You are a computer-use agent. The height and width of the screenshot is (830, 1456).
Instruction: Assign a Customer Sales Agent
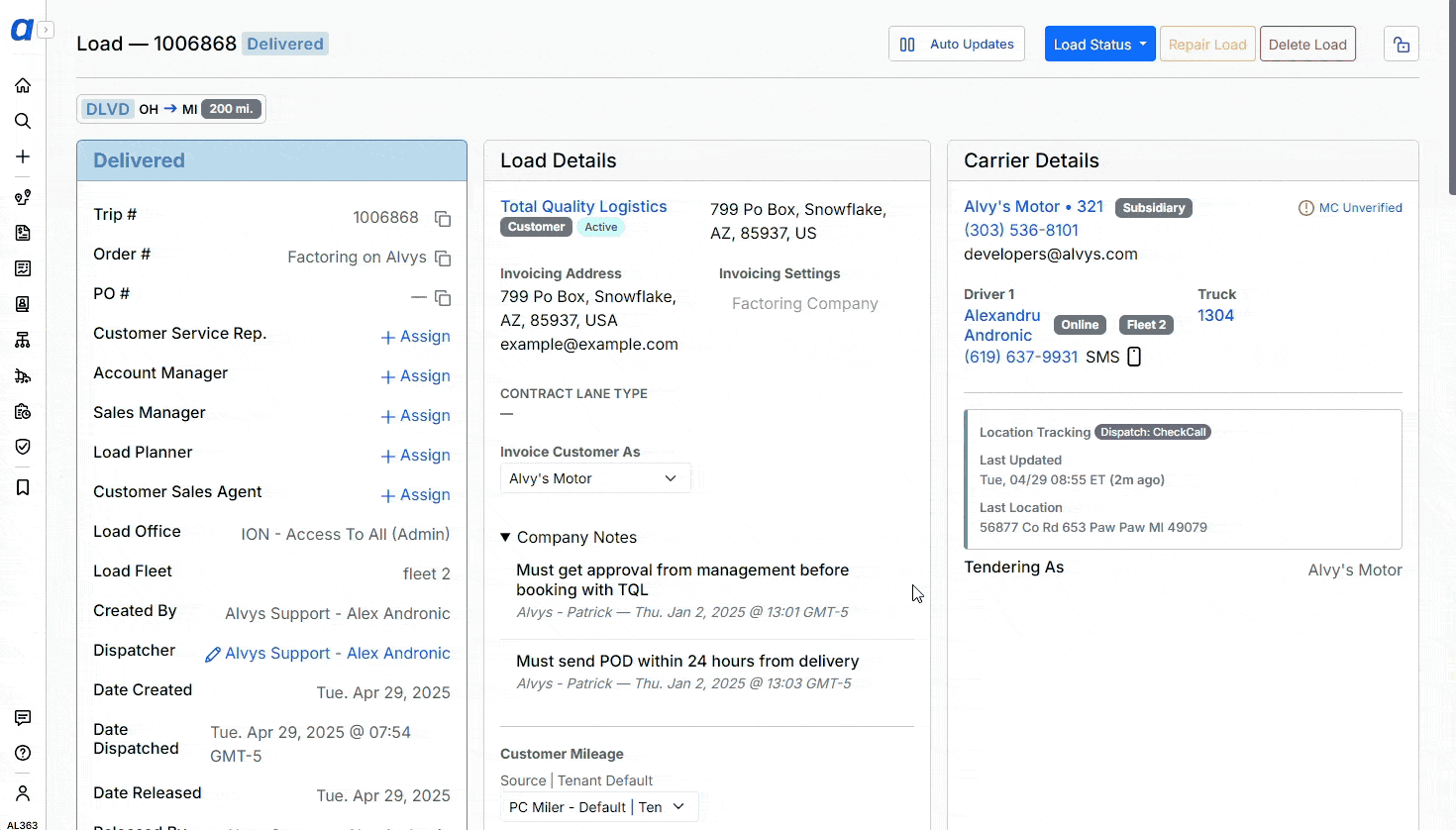point(416,495)
